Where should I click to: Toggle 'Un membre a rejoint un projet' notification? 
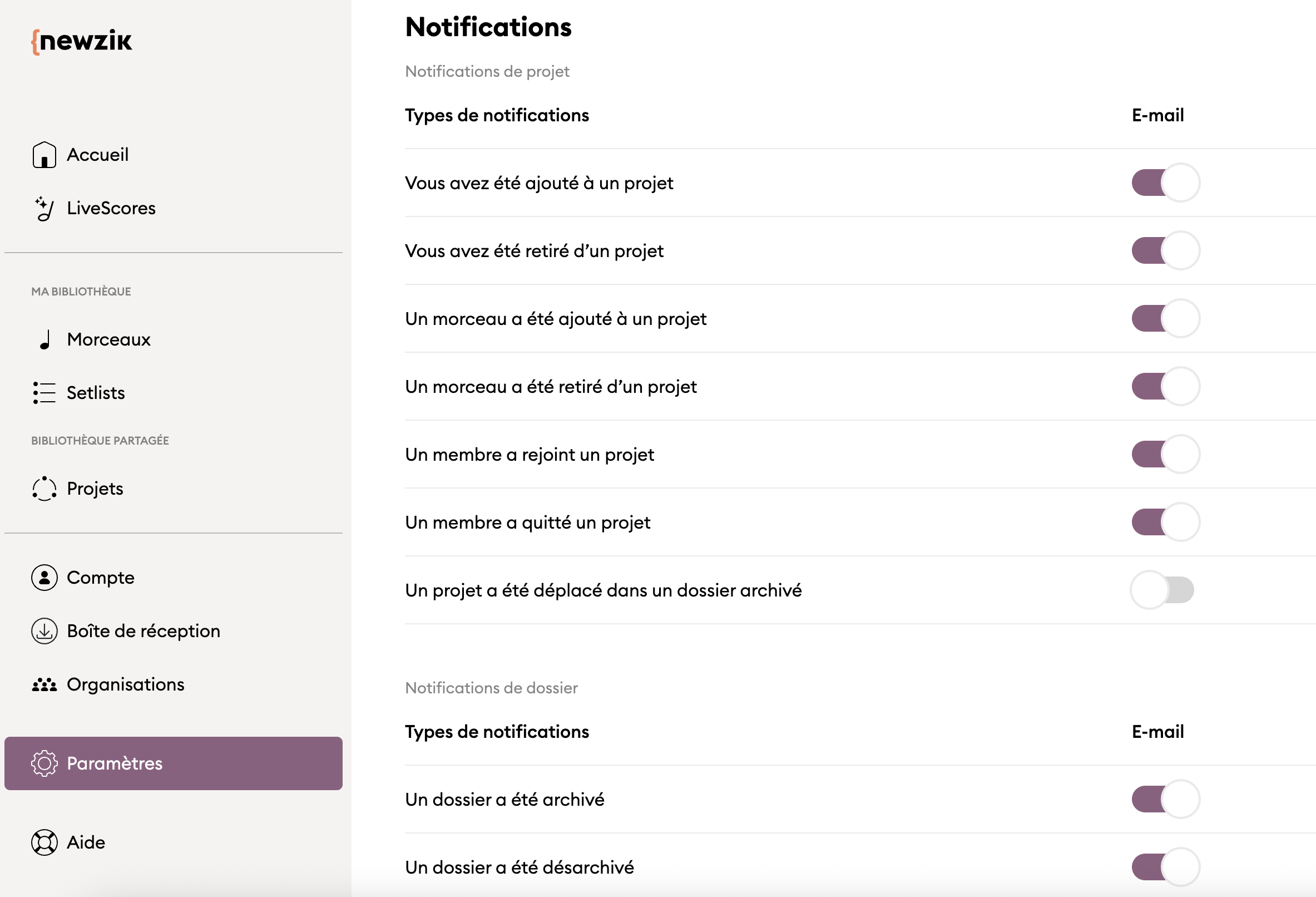click(x=1165, y=454)
